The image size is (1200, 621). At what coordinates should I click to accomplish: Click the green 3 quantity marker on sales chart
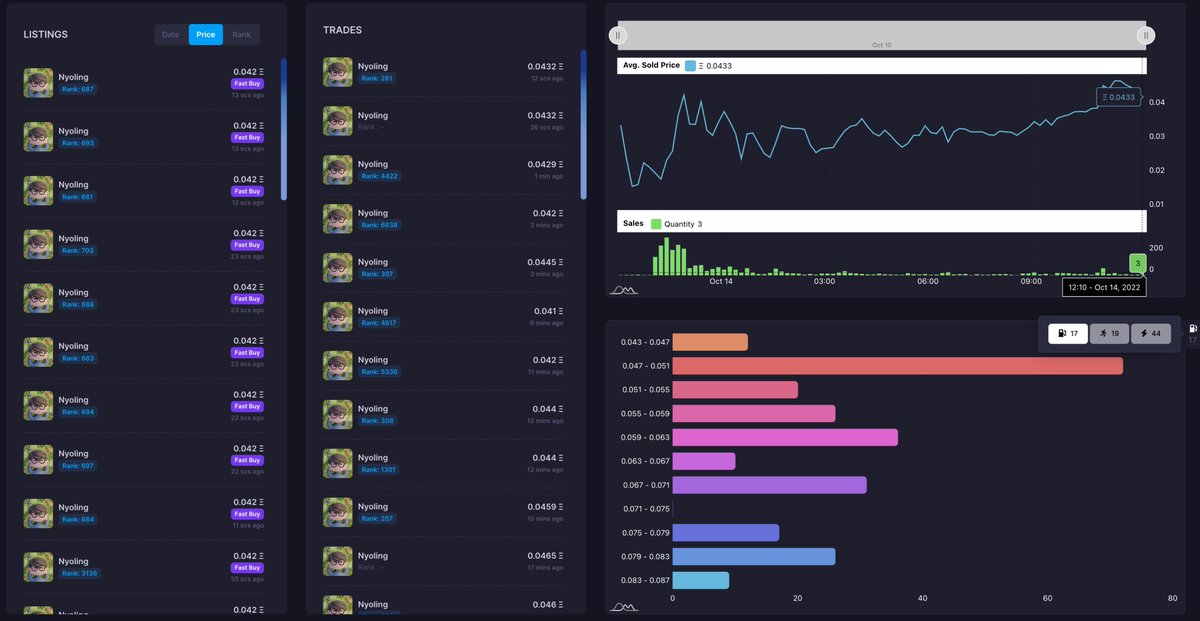coord(1137,261)
